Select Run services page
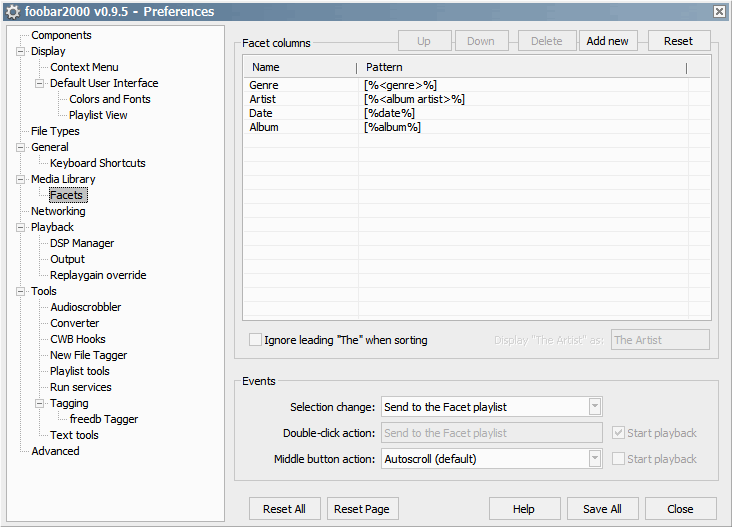The width and height of the screenshot is (732, 527). [81, 387]
